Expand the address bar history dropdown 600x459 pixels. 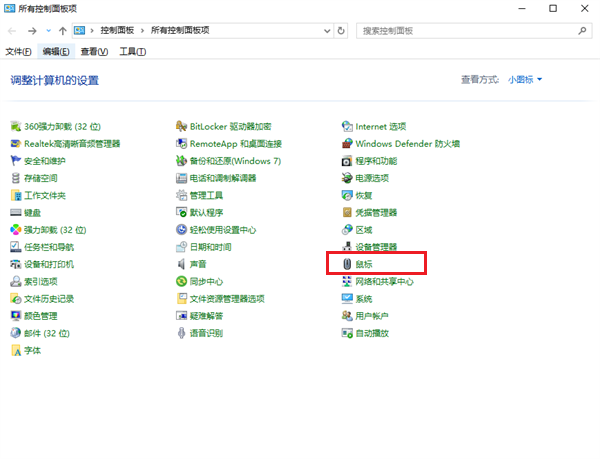[327, 31]
